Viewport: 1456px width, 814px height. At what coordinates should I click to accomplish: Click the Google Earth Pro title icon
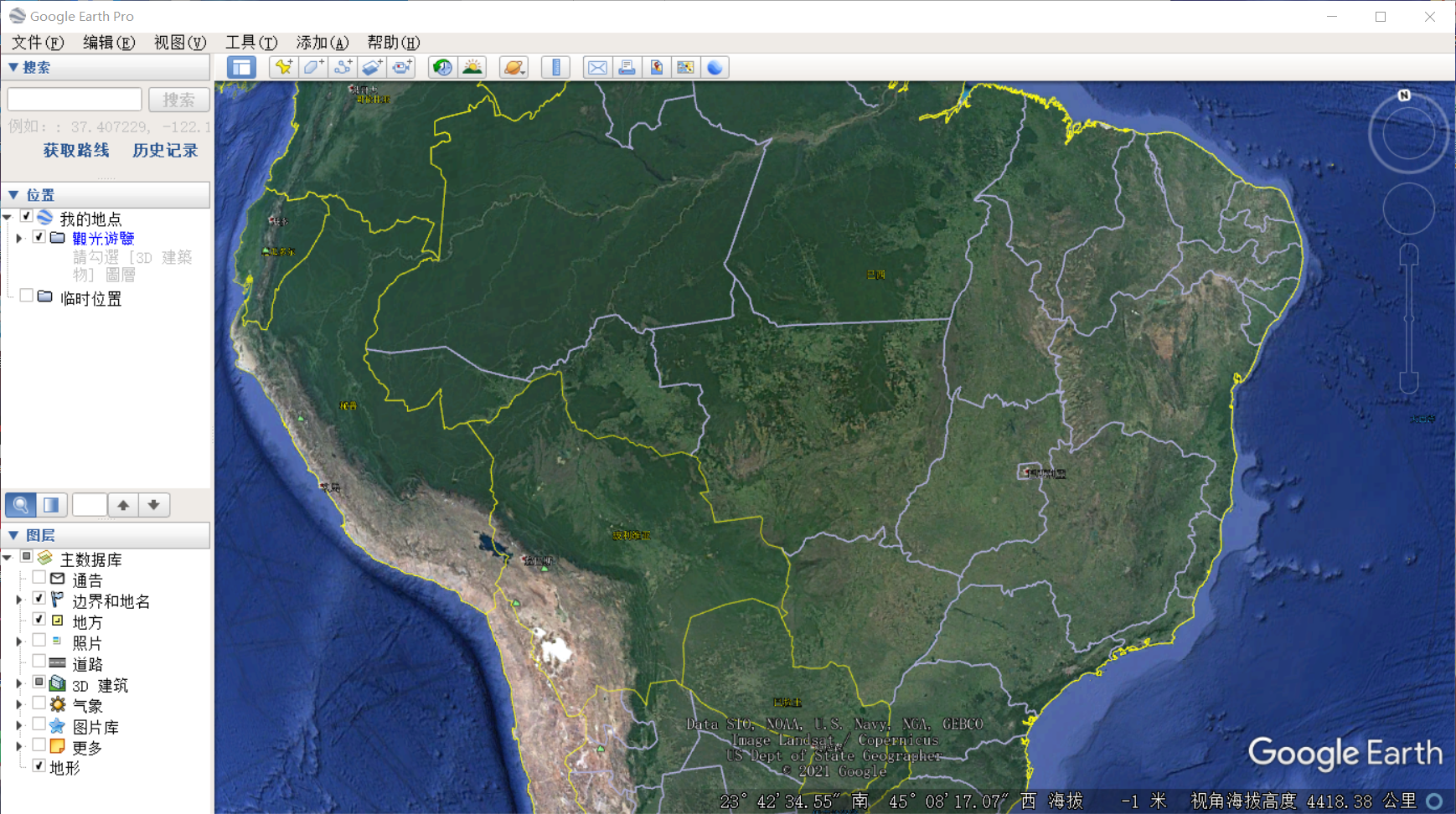coord(17,16)
